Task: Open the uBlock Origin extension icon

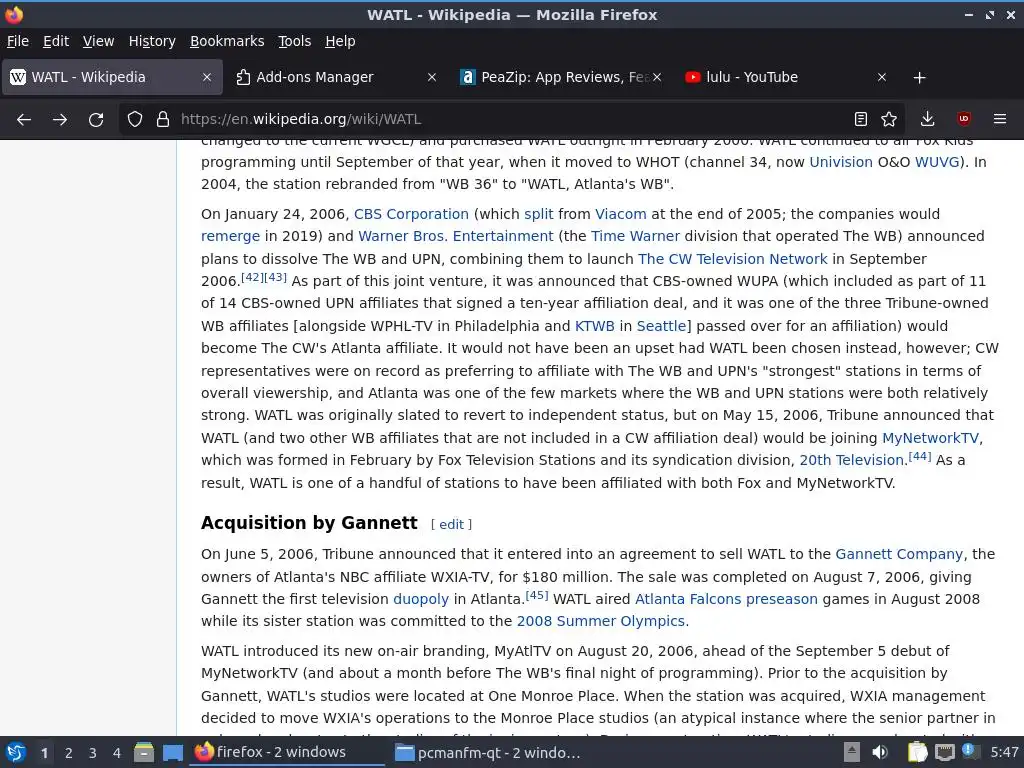Action: 963,119
